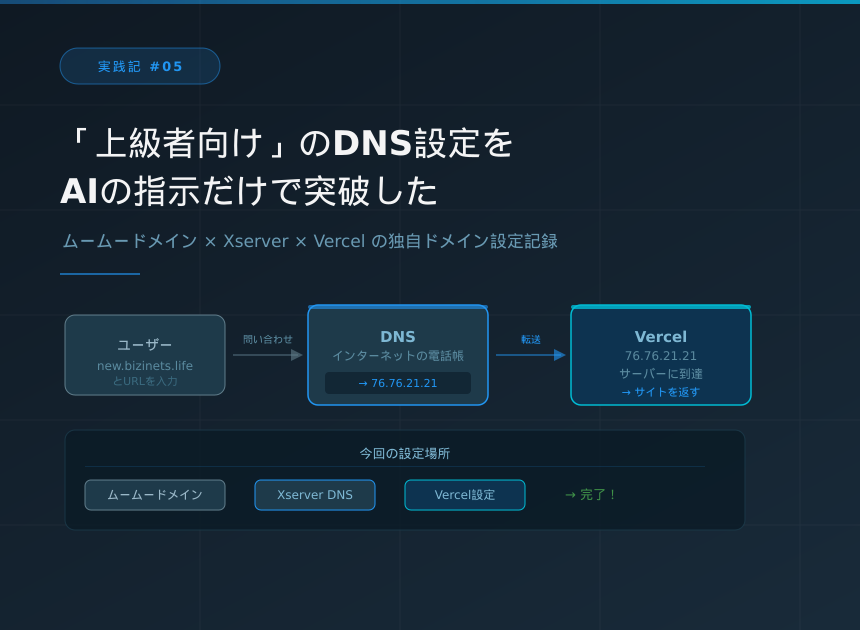Viewport: 860px width, 630px height.
Task: Click the サーバーに到達 text
Action: click(661, 374)
